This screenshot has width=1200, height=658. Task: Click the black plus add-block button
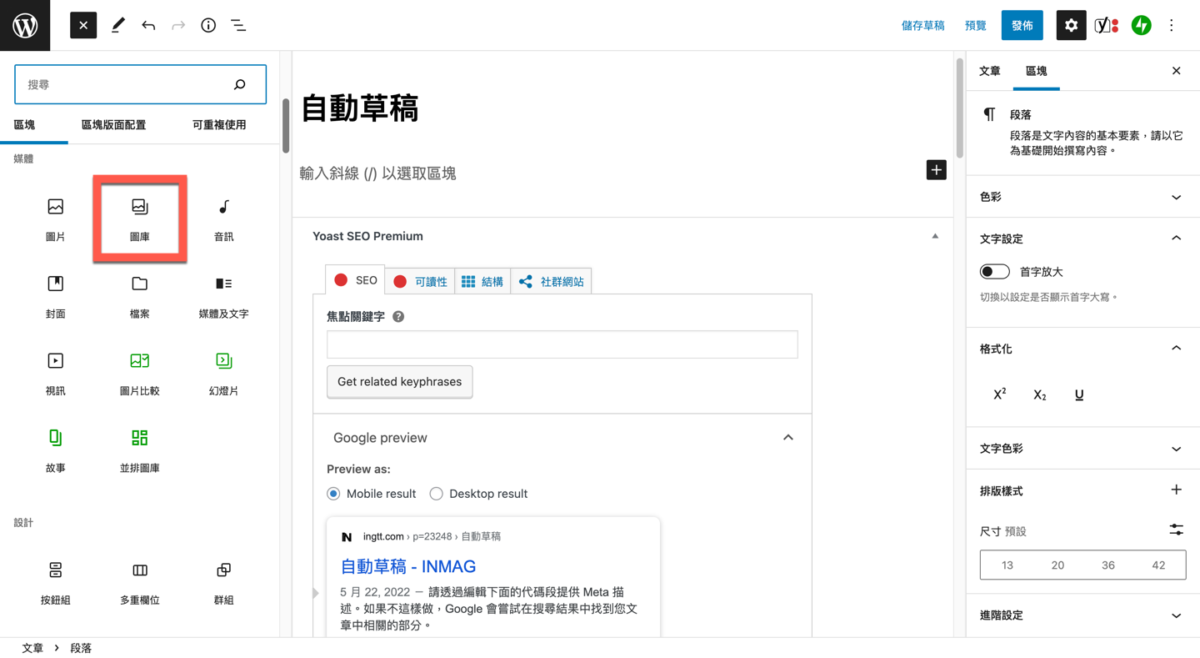[936, 170]
